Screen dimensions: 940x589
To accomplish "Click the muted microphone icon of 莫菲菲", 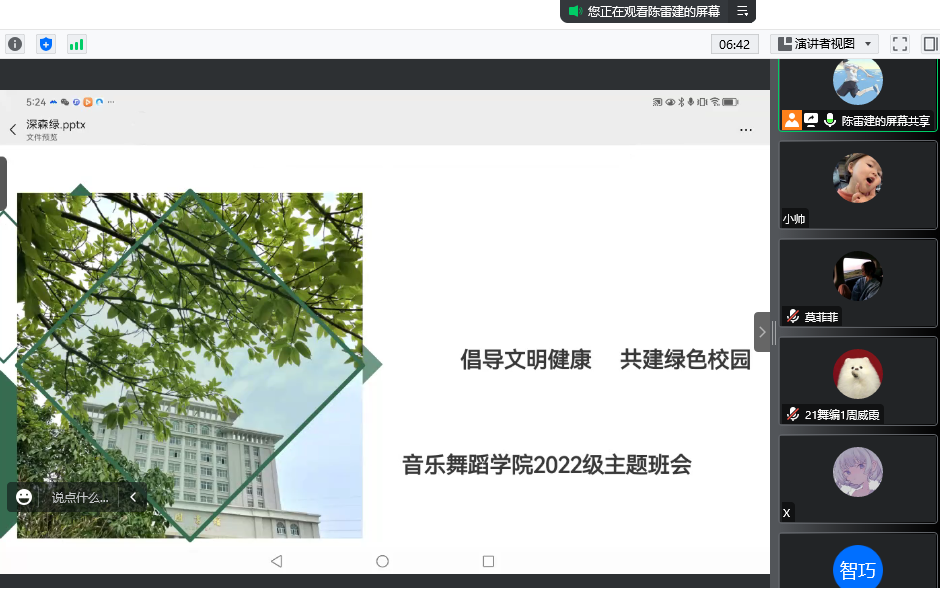I will [x=793, y=316].
